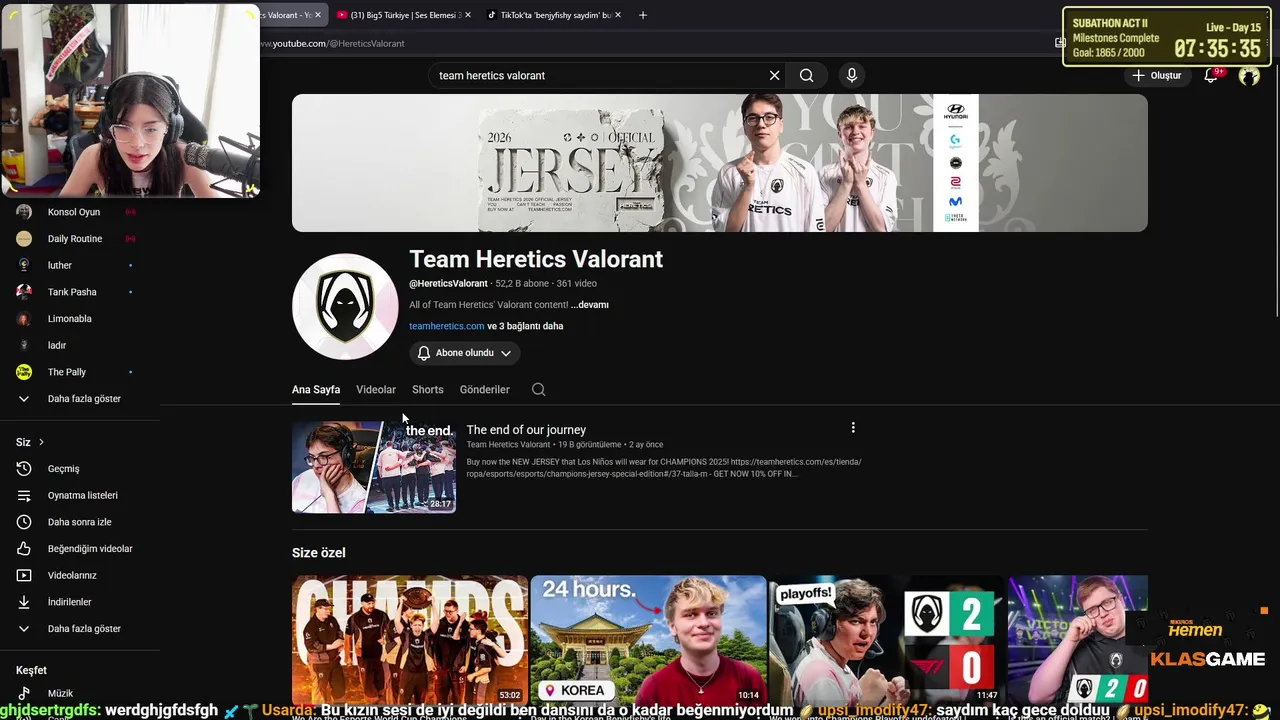Viewport: 1280px width, 720px height.
Task: Switch to the Gönderiler tab
Action: click(484, 390)
